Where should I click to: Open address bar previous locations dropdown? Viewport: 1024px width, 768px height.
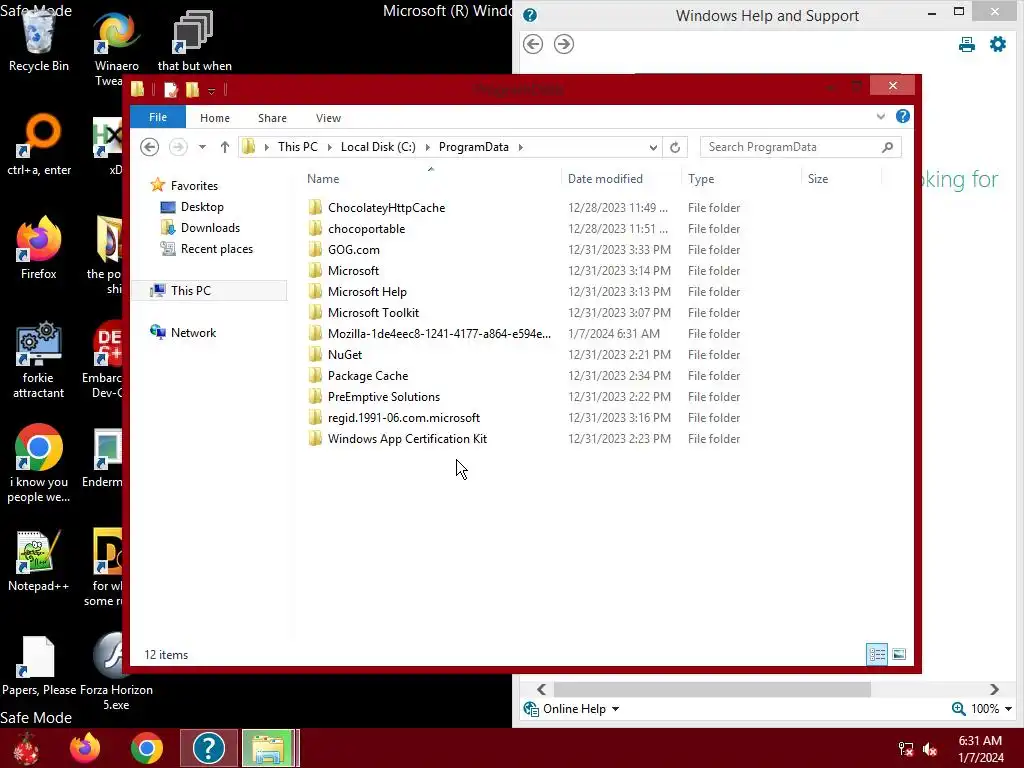click(x=653, y=148)
